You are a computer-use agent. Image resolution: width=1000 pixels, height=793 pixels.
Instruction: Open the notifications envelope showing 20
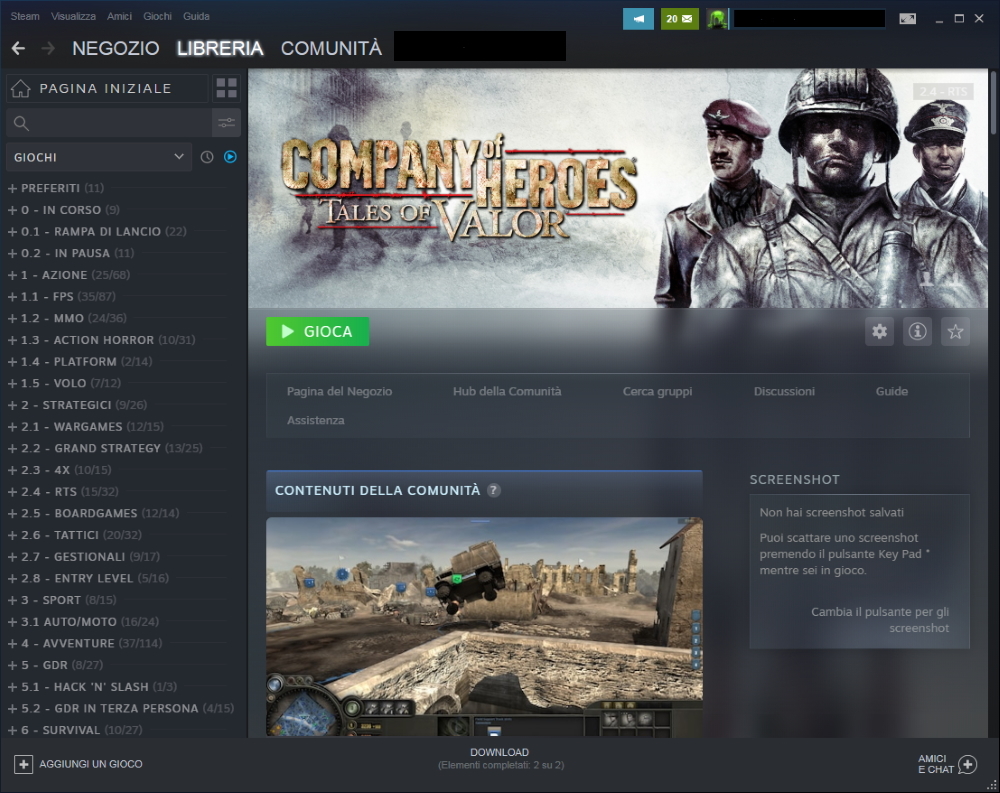(x=680, y=17)
